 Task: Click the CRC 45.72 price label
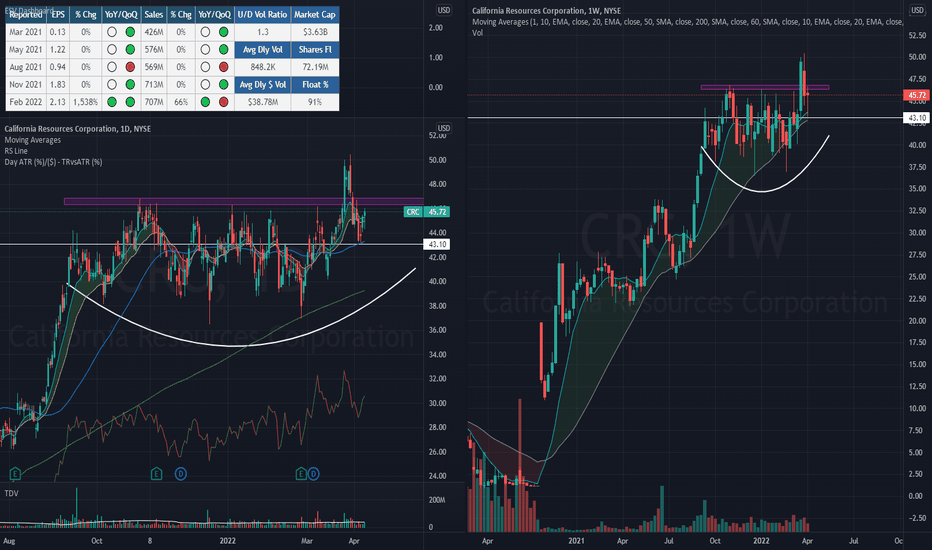click(x=426, y=212)
